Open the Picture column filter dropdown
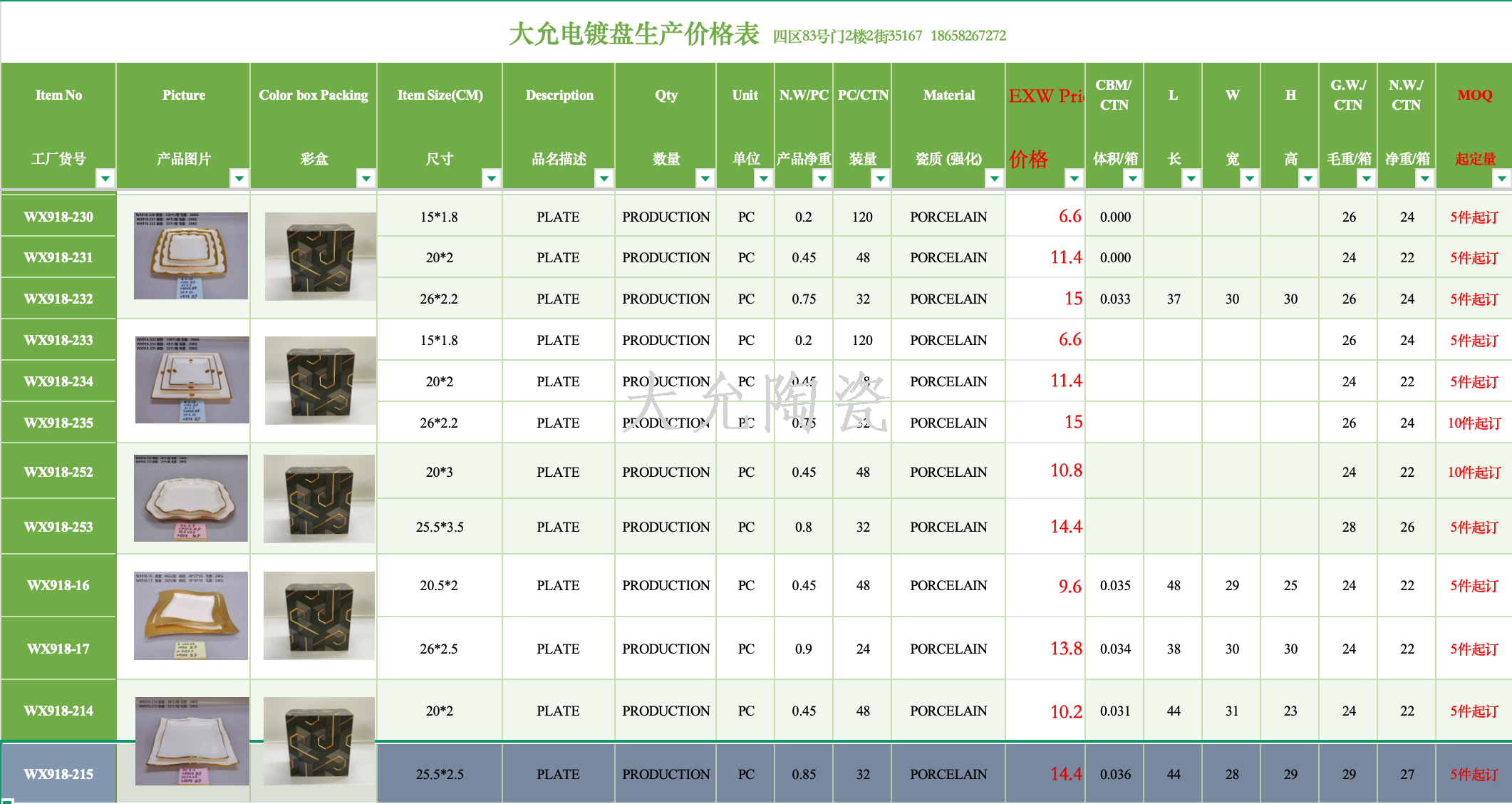The image size is (1512, 804). tap(239, 178)
